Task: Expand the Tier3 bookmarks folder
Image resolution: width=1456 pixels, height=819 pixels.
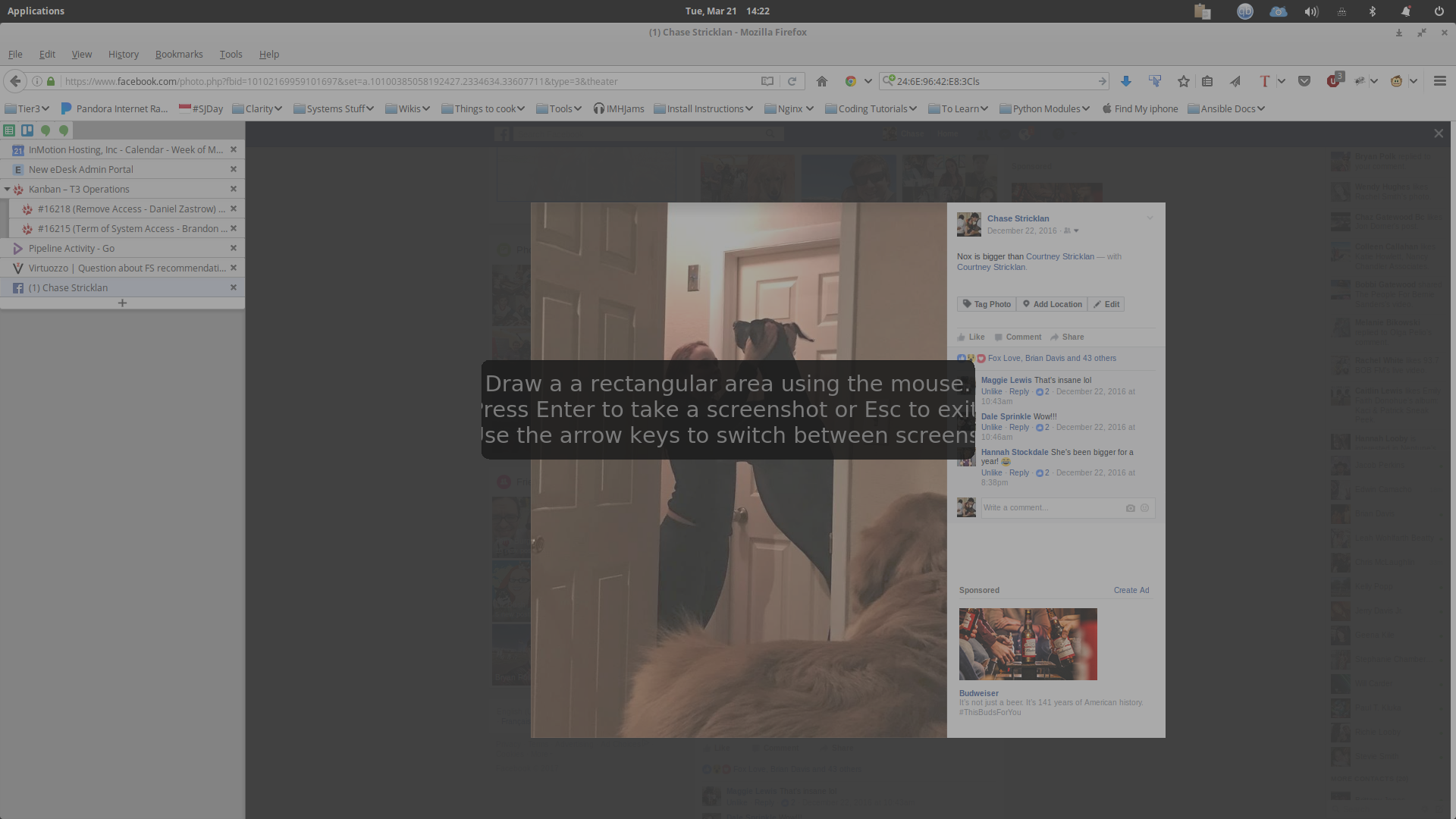Action: 27,108
